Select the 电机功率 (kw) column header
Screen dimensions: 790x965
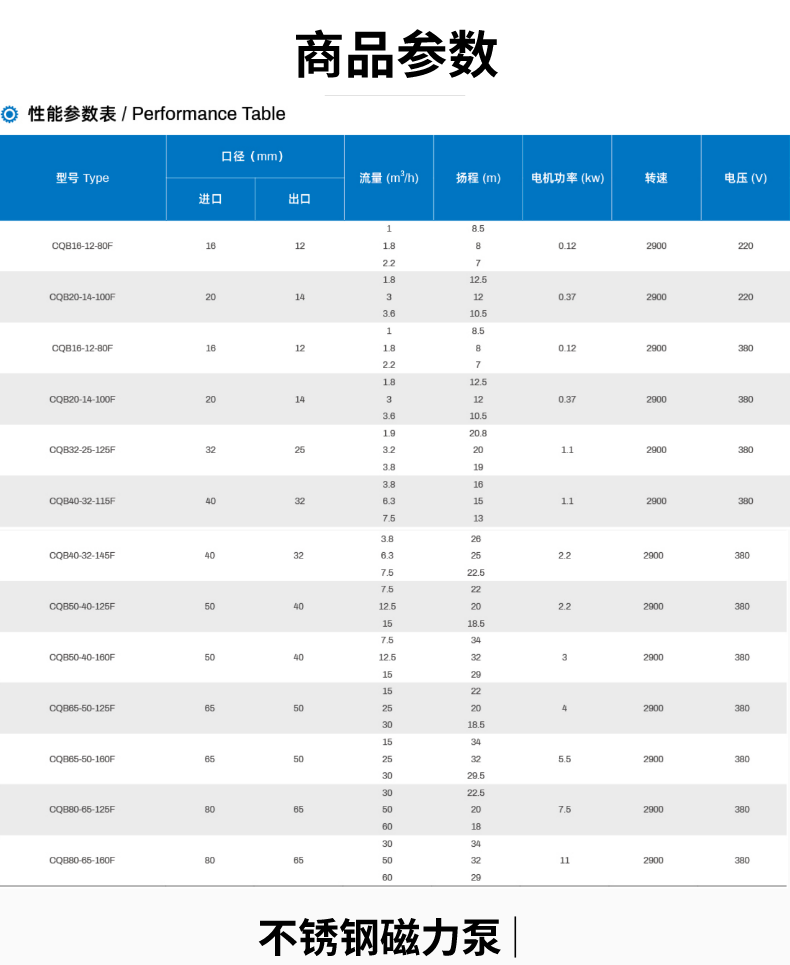[x=567, y=178]
